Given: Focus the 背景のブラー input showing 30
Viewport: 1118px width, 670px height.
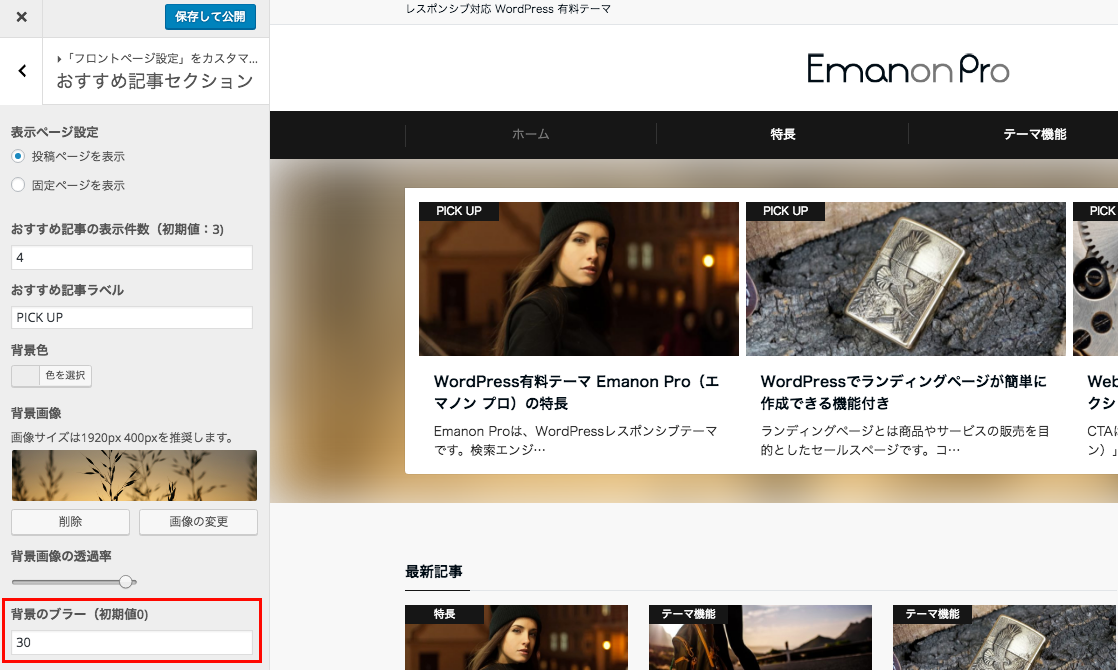Looking at the screenshot, I should point(132,642).
